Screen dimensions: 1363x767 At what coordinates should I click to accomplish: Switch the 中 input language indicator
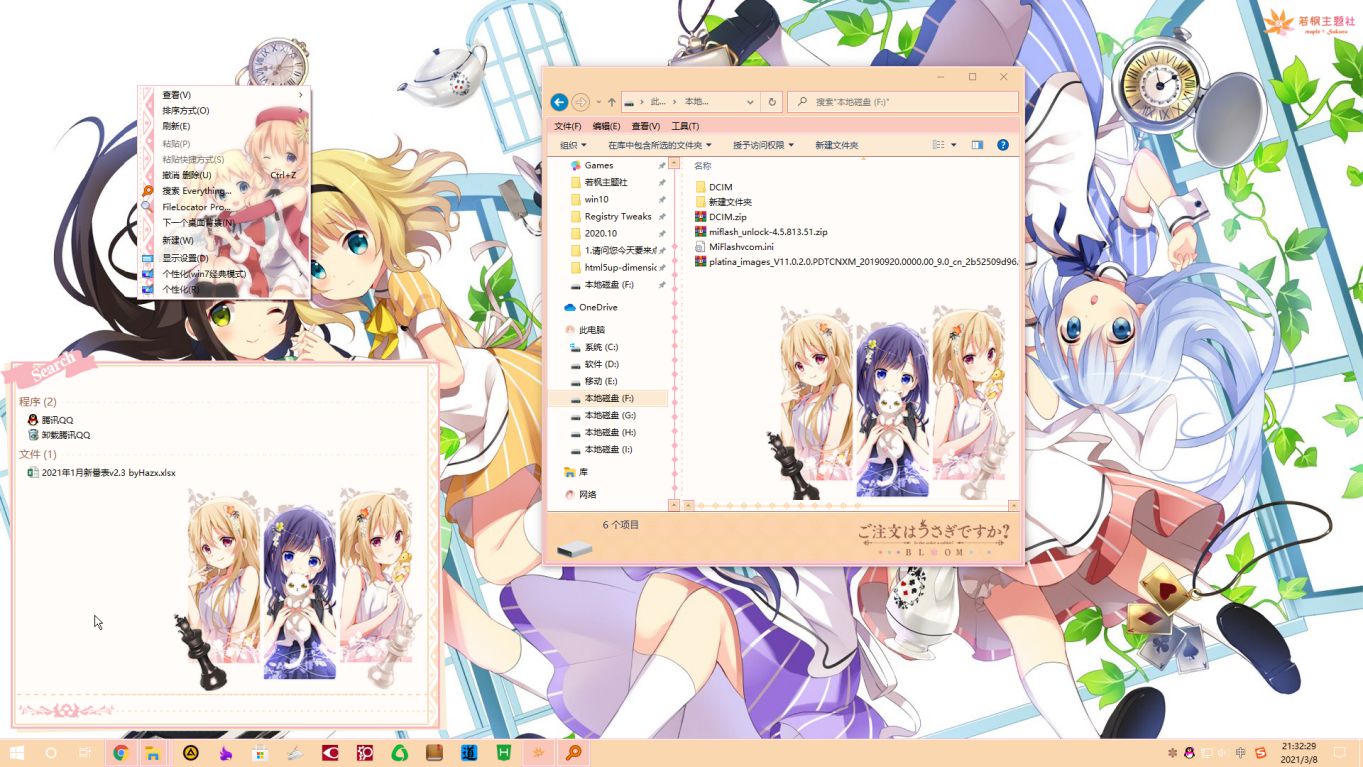pos(1241,752)
